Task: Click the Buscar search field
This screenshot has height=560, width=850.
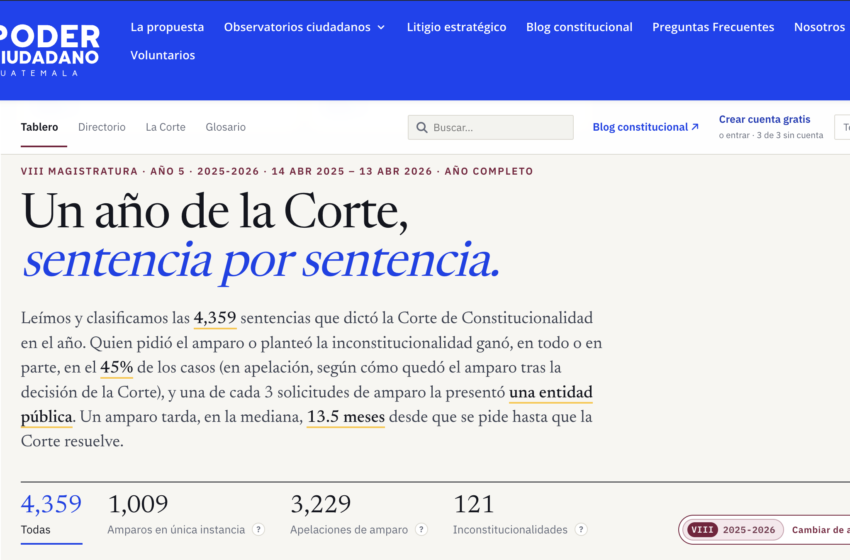Action: (491, 127)
